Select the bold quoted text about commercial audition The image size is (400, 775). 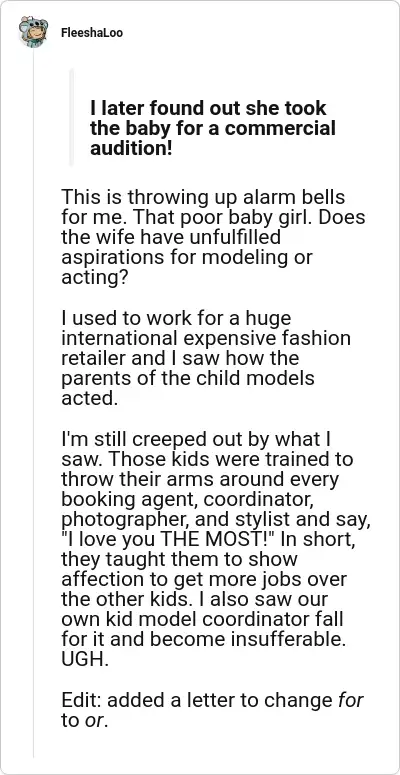click(213, 128)
